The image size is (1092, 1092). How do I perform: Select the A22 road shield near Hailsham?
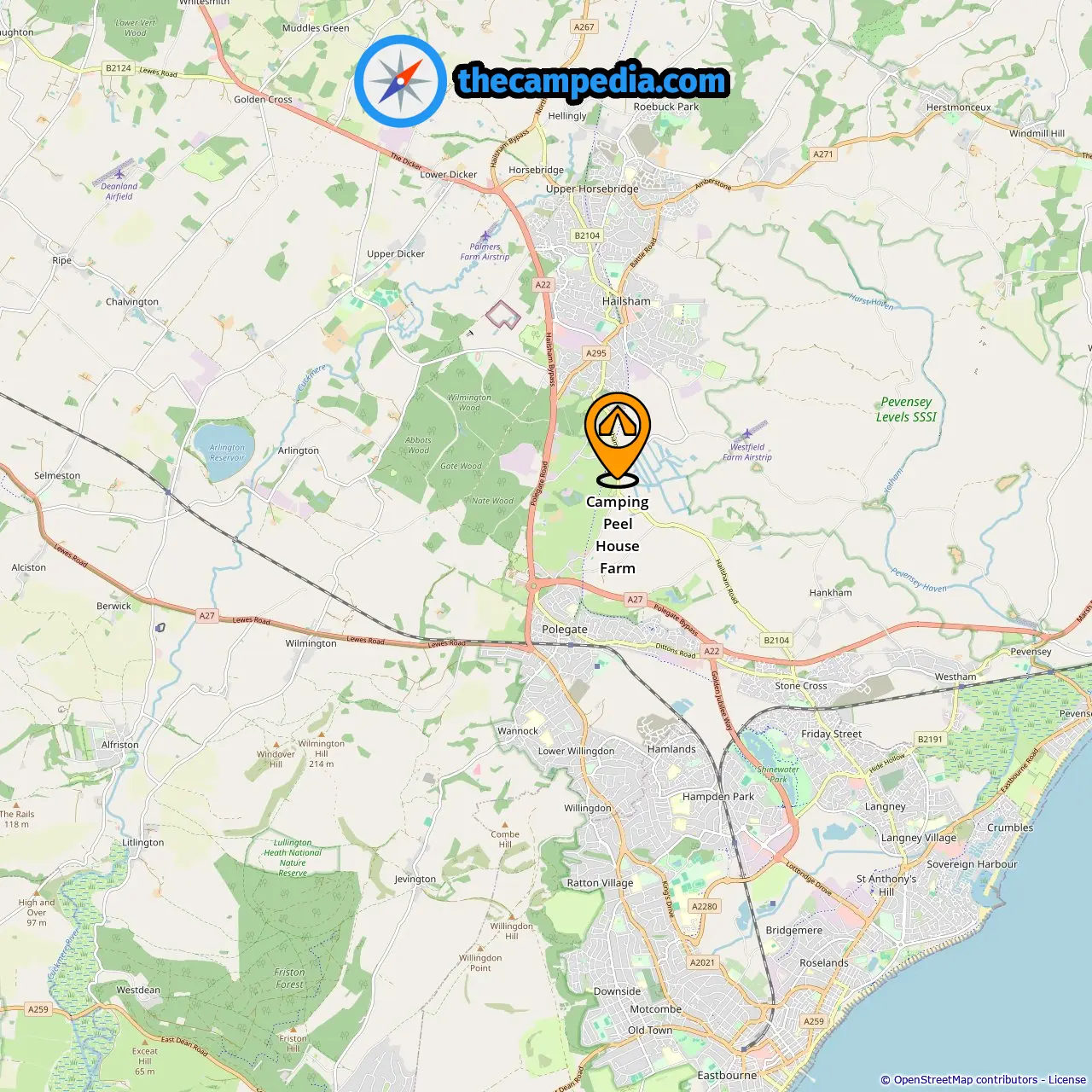point(543,285)
